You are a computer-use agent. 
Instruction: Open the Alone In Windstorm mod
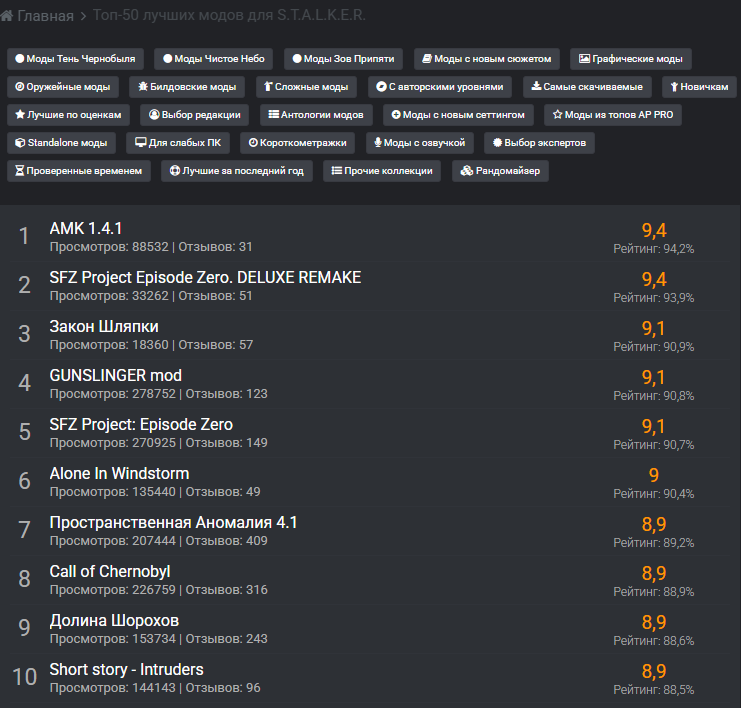click(120, 474)
